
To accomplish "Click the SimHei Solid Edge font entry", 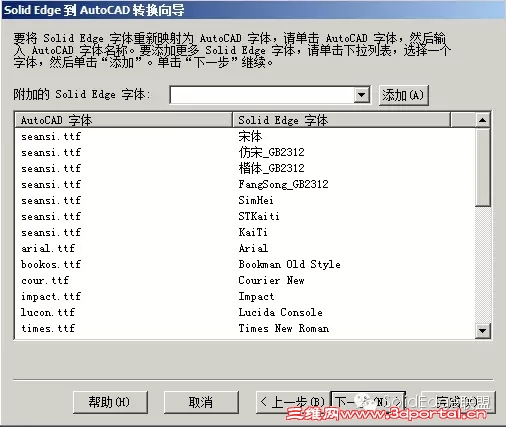I will tap(256, 200).
